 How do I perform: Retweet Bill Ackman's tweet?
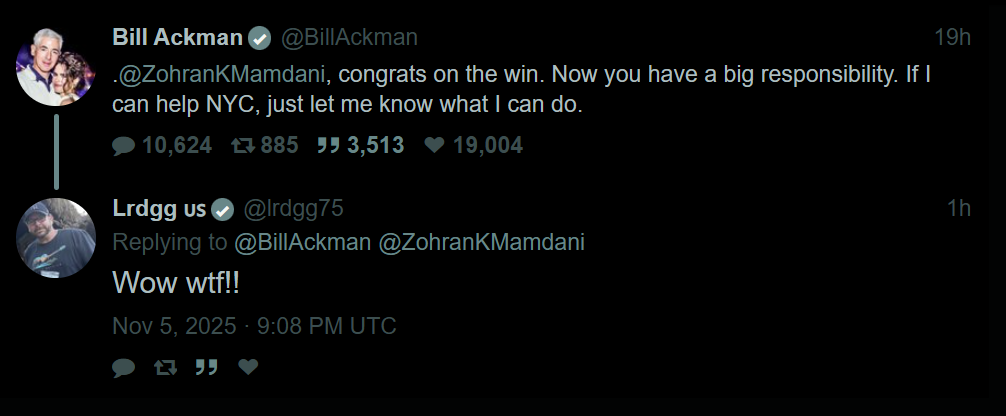243,146
